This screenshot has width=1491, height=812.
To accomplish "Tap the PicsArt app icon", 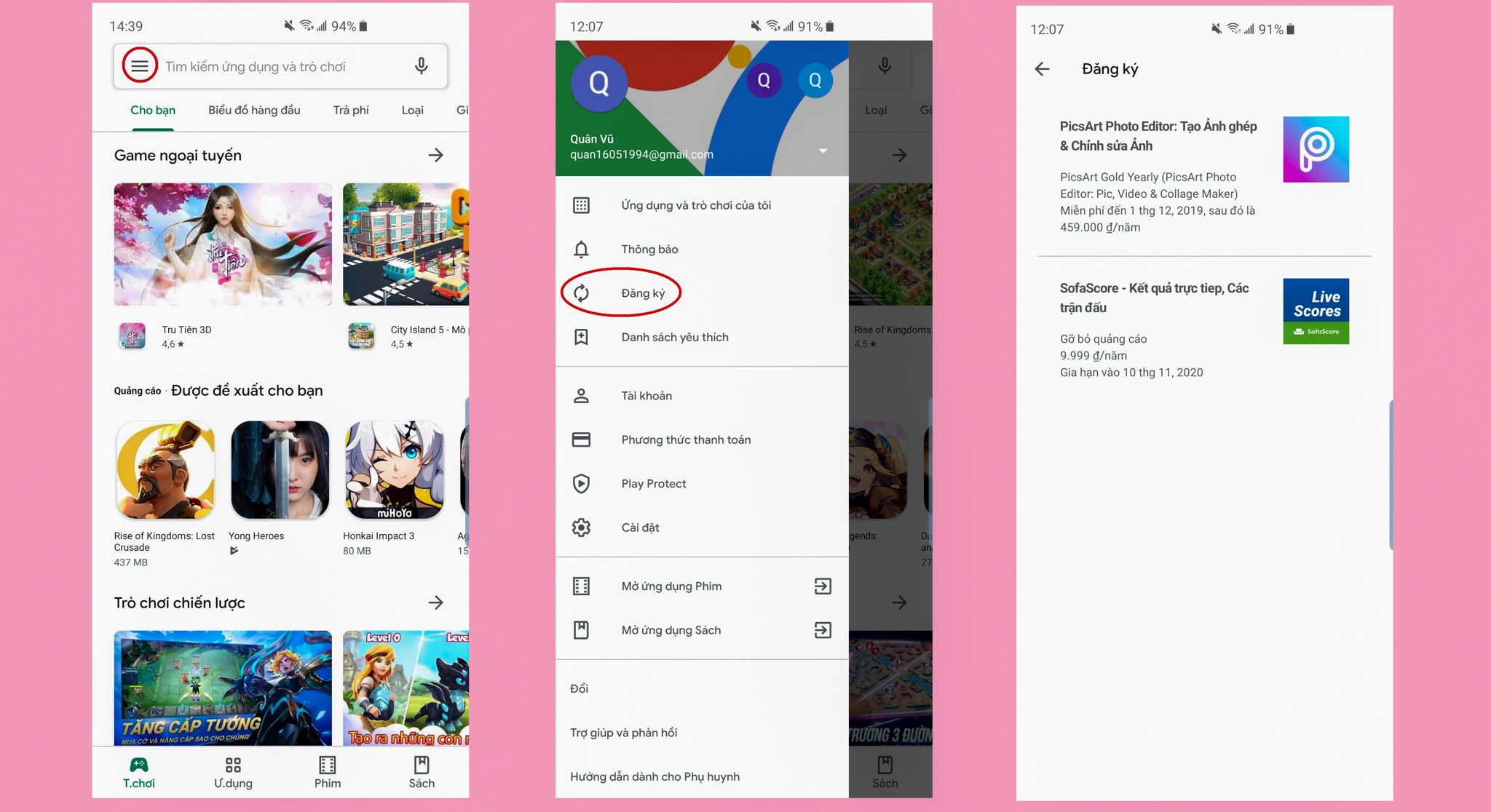I will [1316, 149].
